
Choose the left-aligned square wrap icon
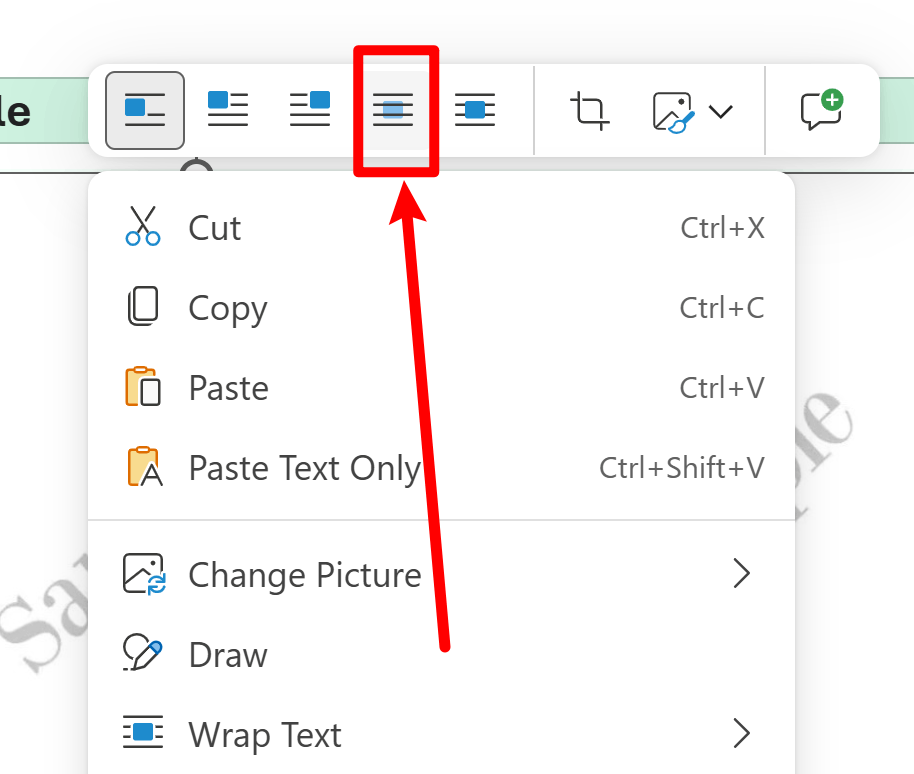228,110
